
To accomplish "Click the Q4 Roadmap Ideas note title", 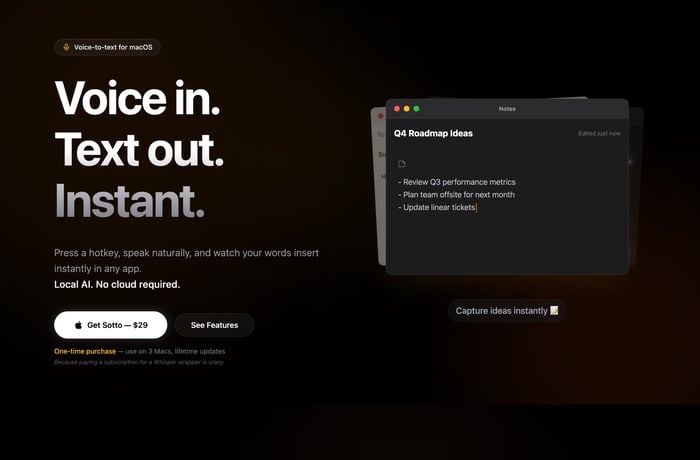I will (x=433, y=133).
